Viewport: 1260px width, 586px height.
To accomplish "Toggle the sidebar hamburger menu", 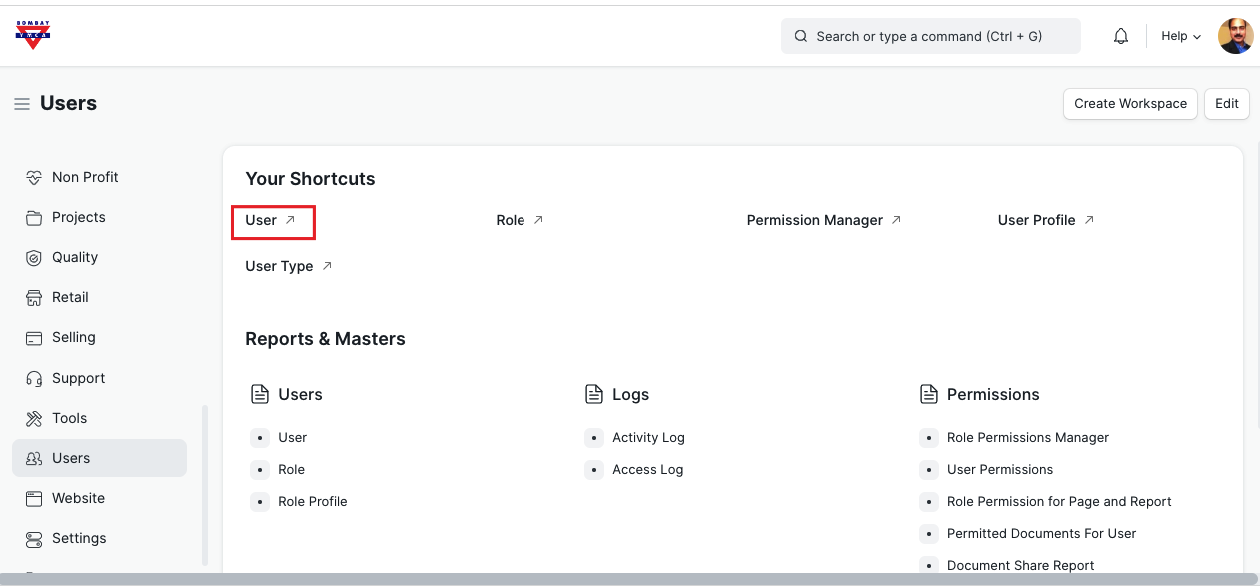I will coord(21,104).
